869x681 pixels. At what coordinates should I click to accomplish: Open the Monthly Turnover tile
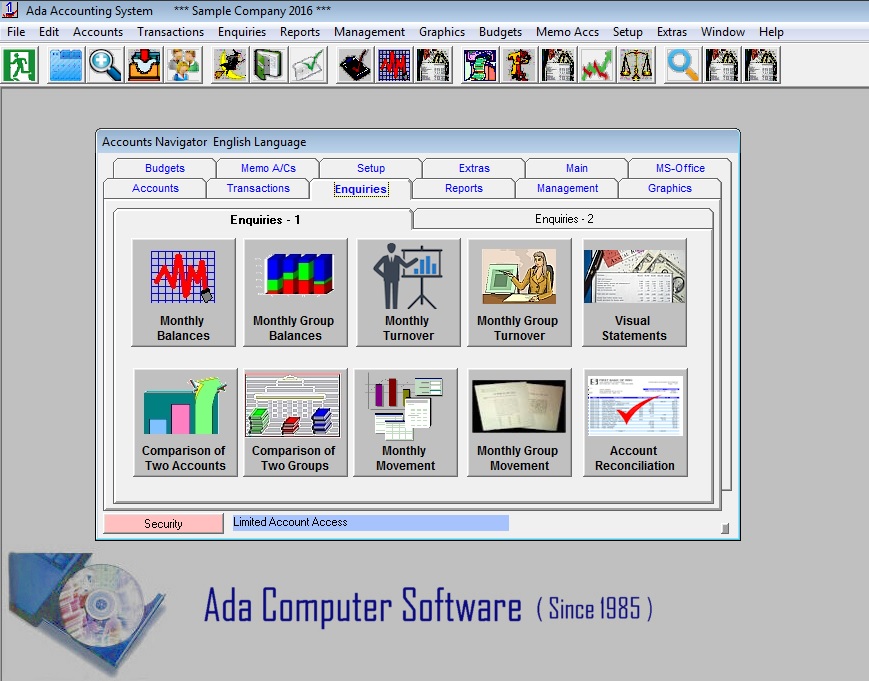[408, 293]
